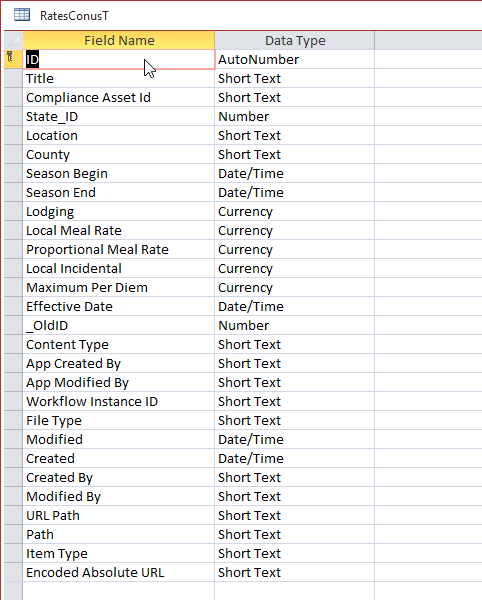
Task: Click the empty field name row at bottom
Action: pos(119,591)
